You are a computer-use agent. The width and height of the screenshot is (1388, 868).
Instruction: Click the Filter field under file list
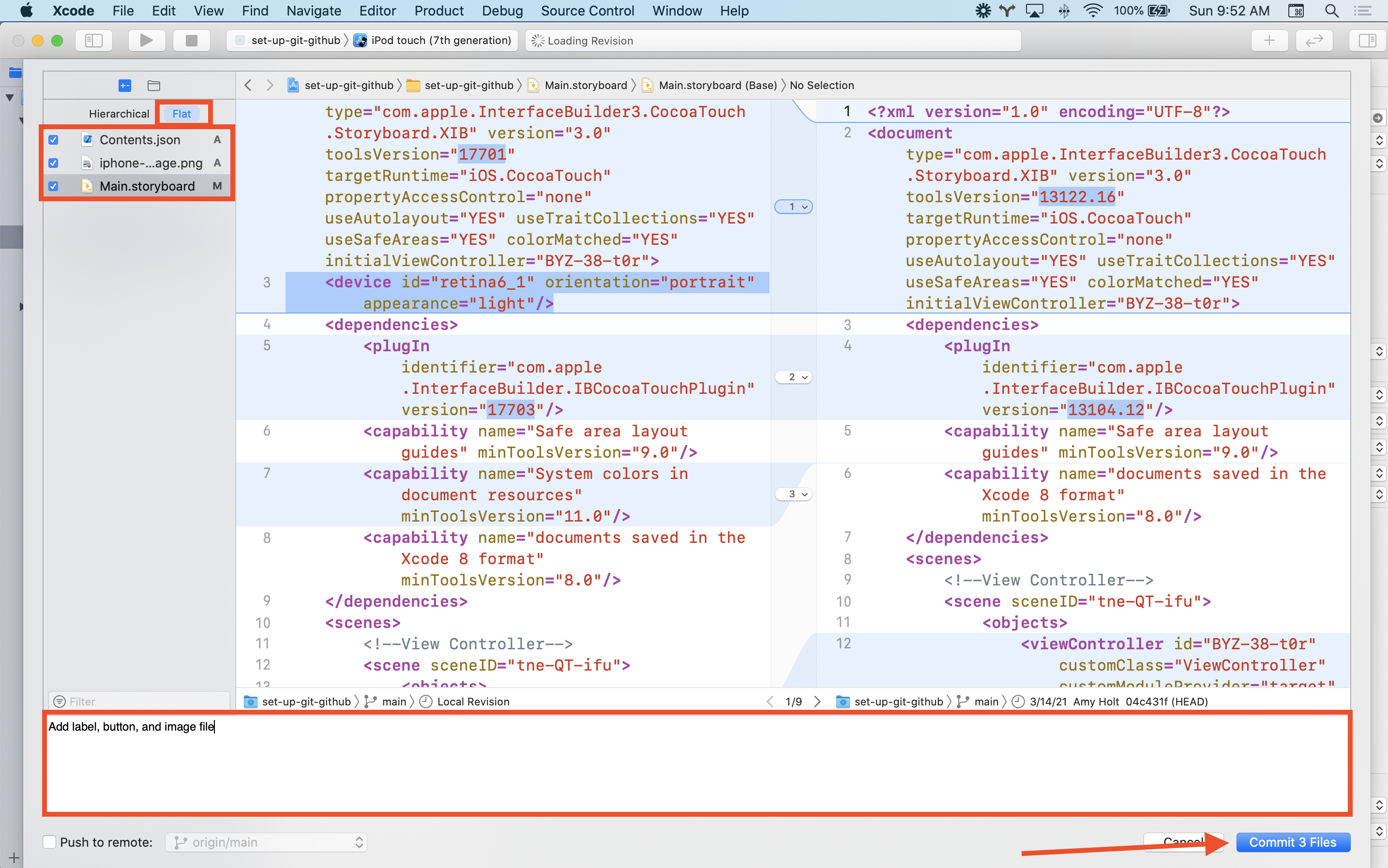click(139, 702)
